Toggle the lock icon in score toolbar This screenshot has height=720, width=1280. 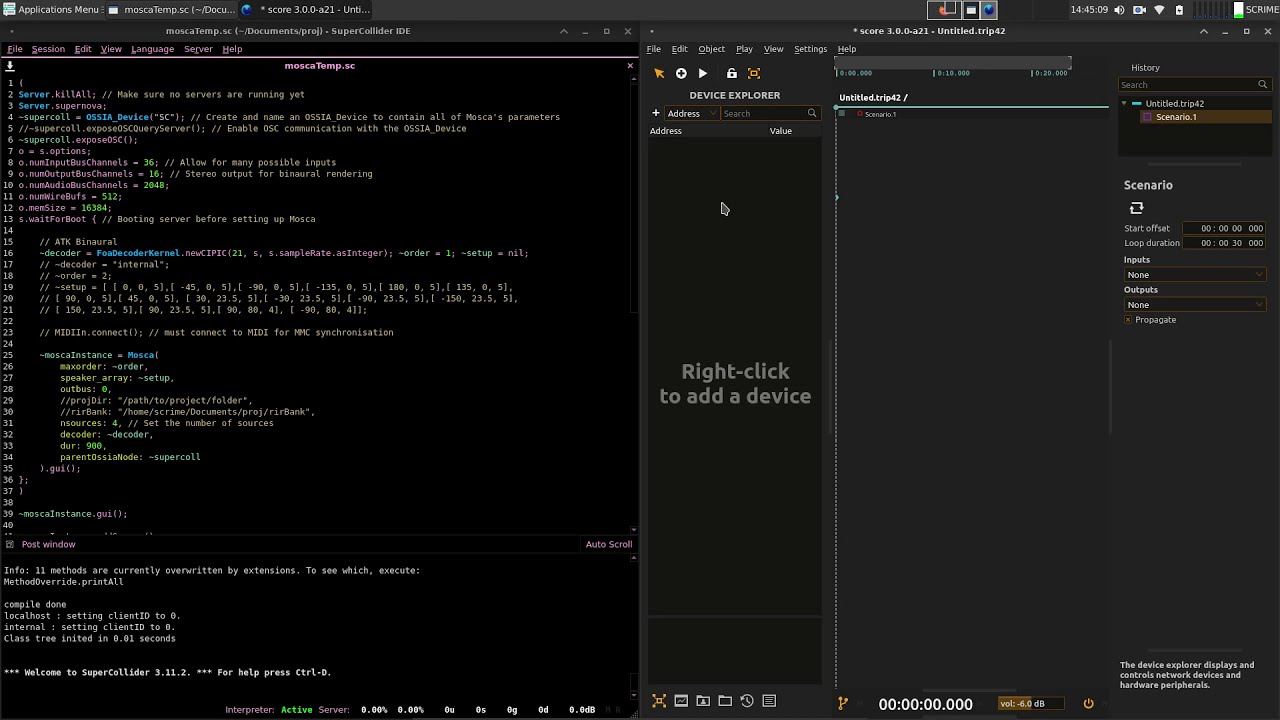click(732, 73)
